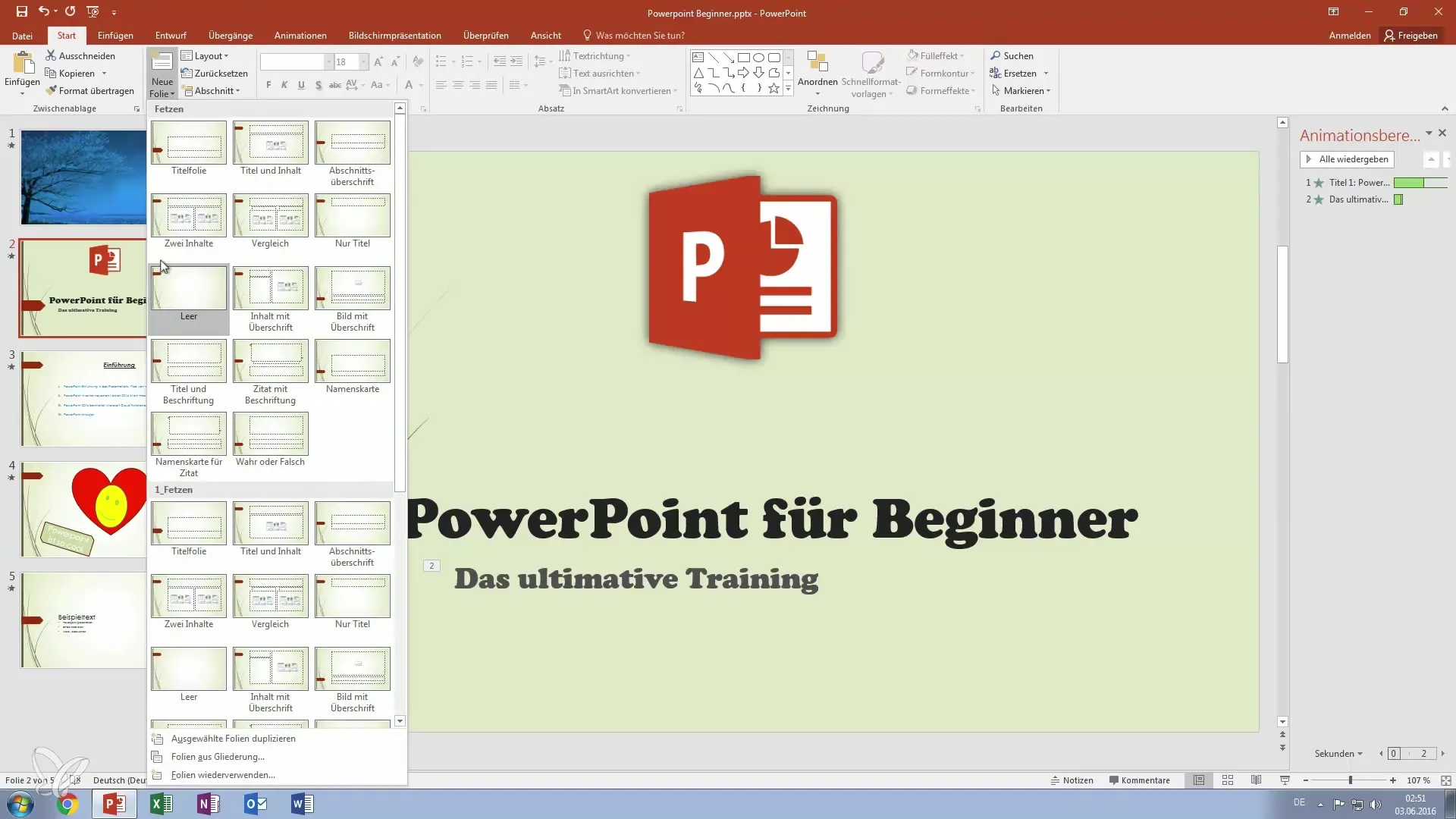
Task: Switch to reading view icon
Action: tap(1257, 780)
